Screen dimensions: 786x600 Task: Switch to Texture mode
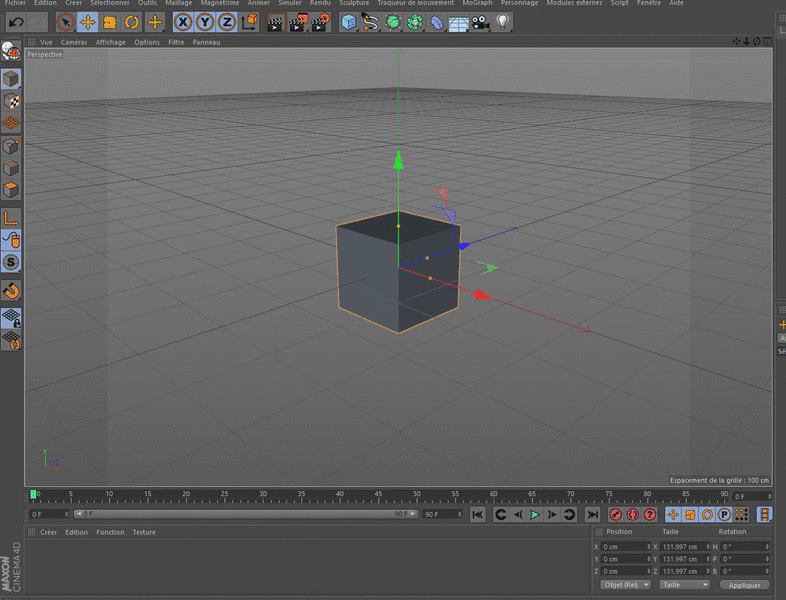(x=11, y=101)
